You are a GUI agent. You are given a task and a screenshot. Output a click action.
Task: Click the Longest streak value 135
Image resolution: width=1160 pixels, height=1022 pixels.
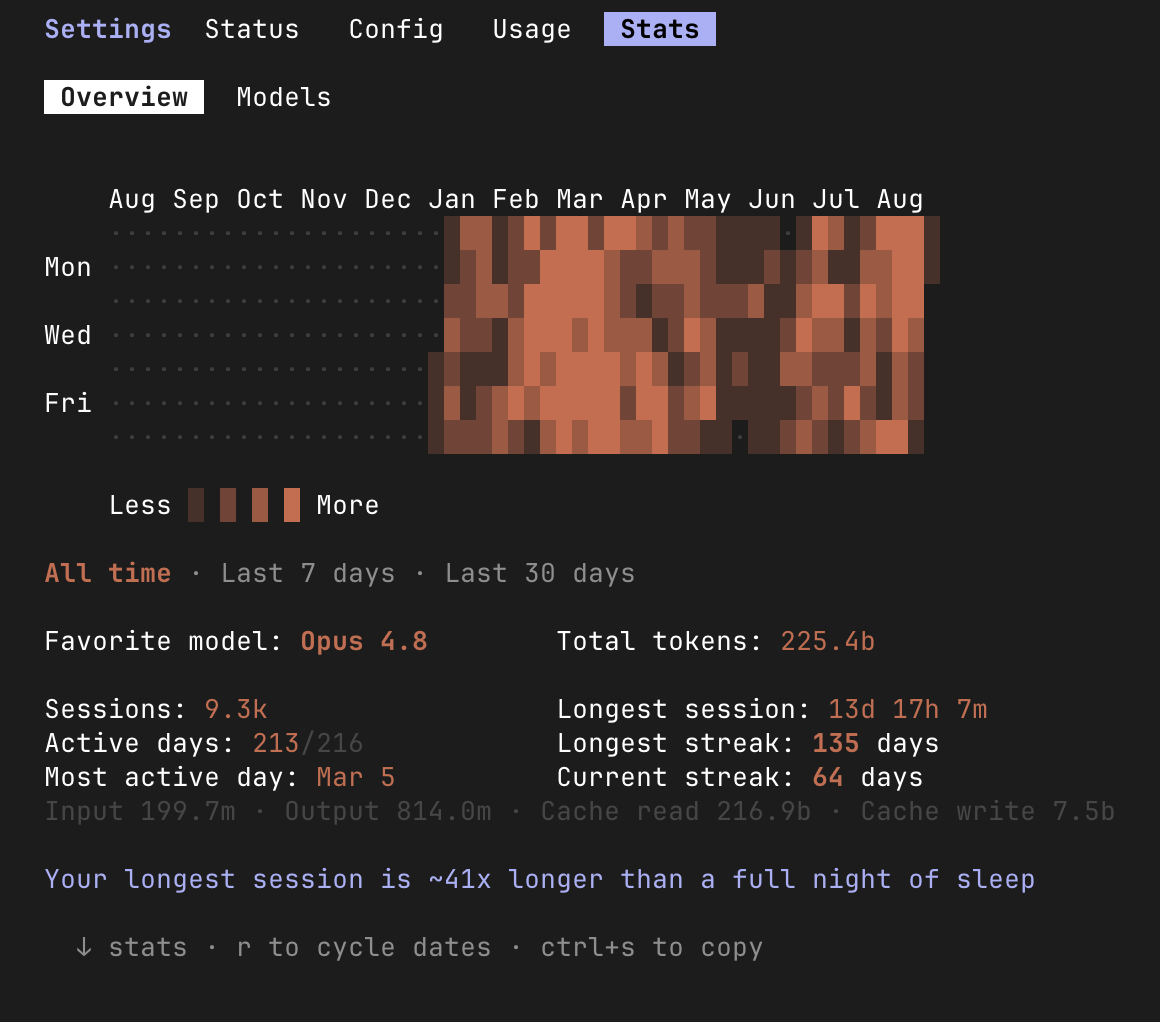click(836, 743)
